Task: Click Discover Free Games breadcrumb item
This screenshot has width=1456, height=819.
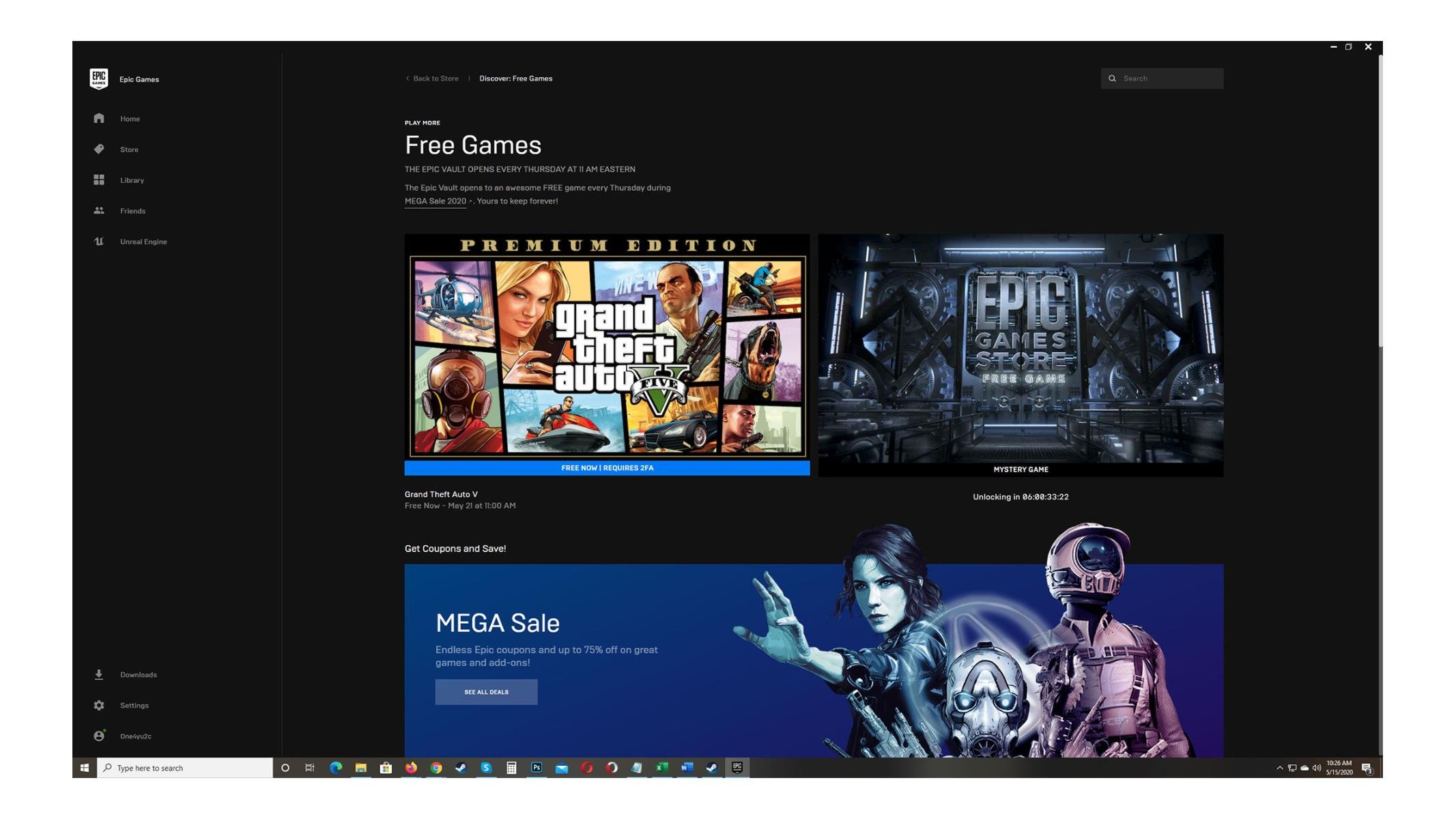Action: 516,78
